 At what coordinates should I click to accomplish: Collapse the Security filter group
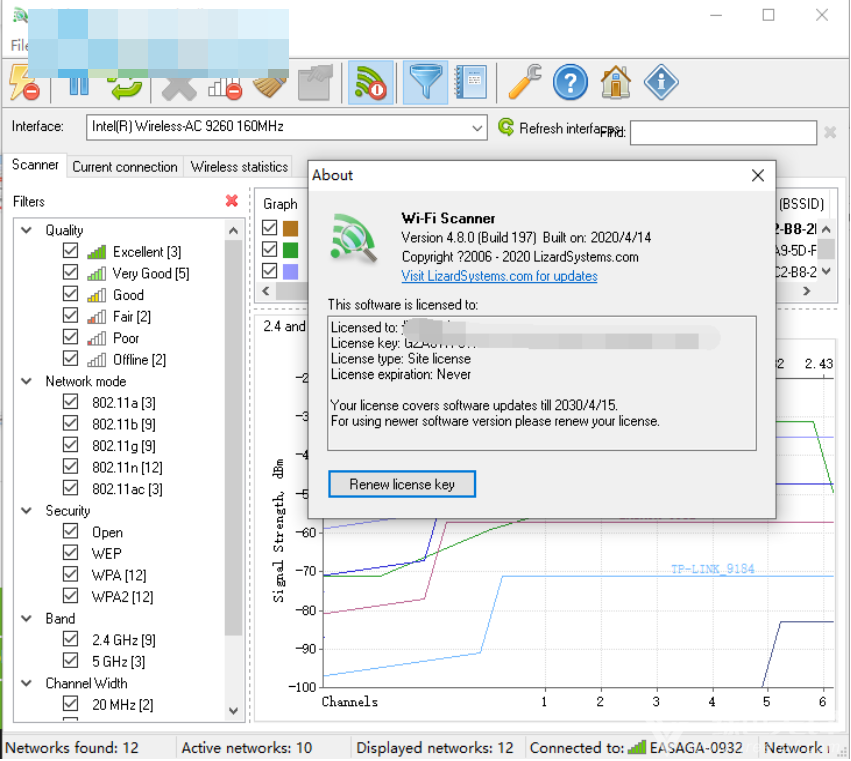coord(26,510)
